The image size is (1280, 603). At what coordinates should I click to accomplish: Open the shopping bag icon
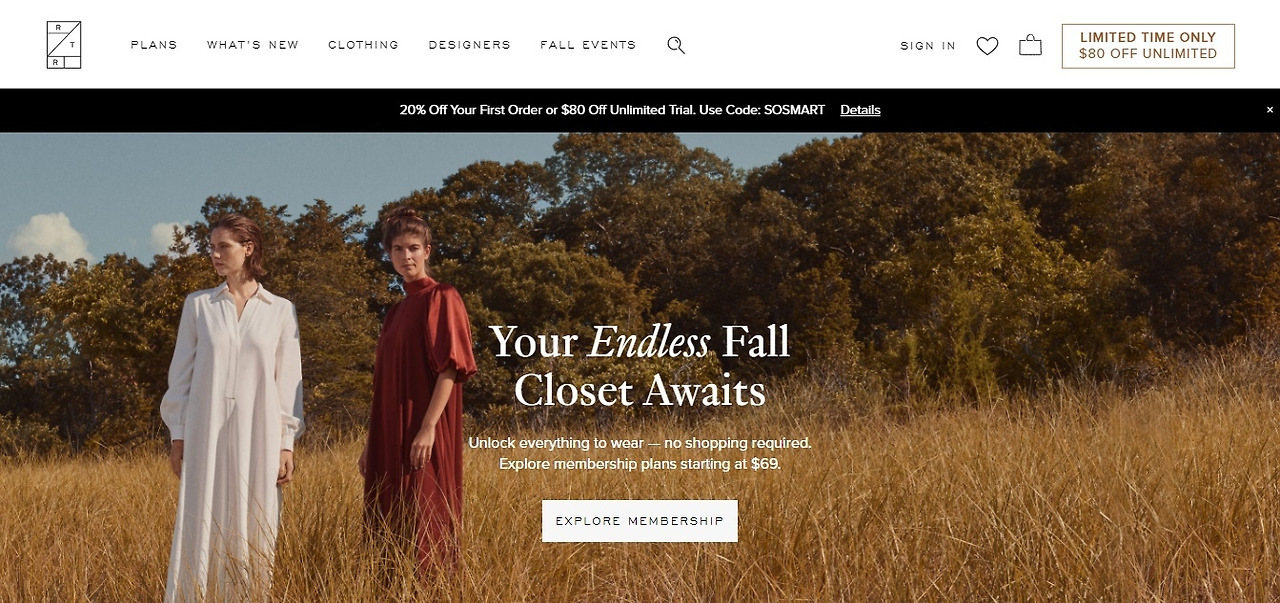(x=1030, y=45)
